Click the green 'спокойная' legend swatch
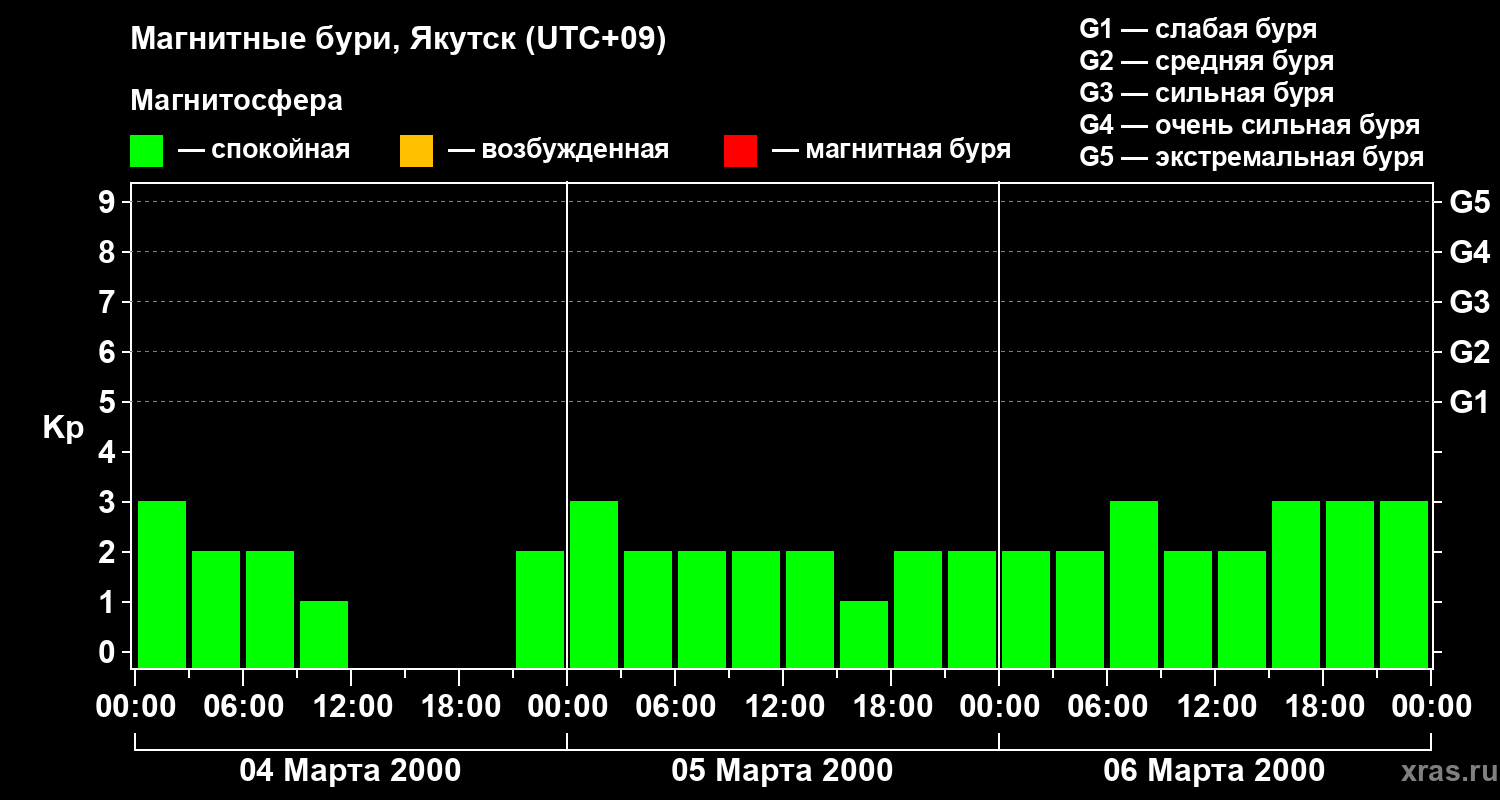Viewport: 1500px width, 800px height. click(146, 151)
